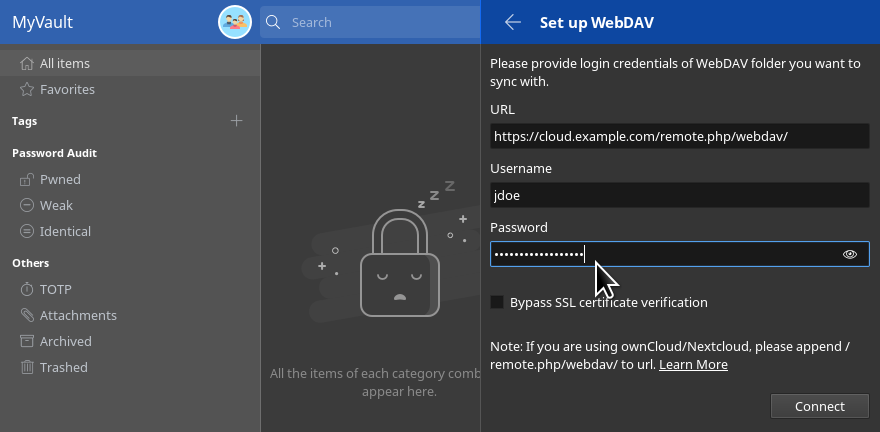The width and height of the screenshot is (880, 432).
Task: Open Attachments category
Action: click(77, 315)
